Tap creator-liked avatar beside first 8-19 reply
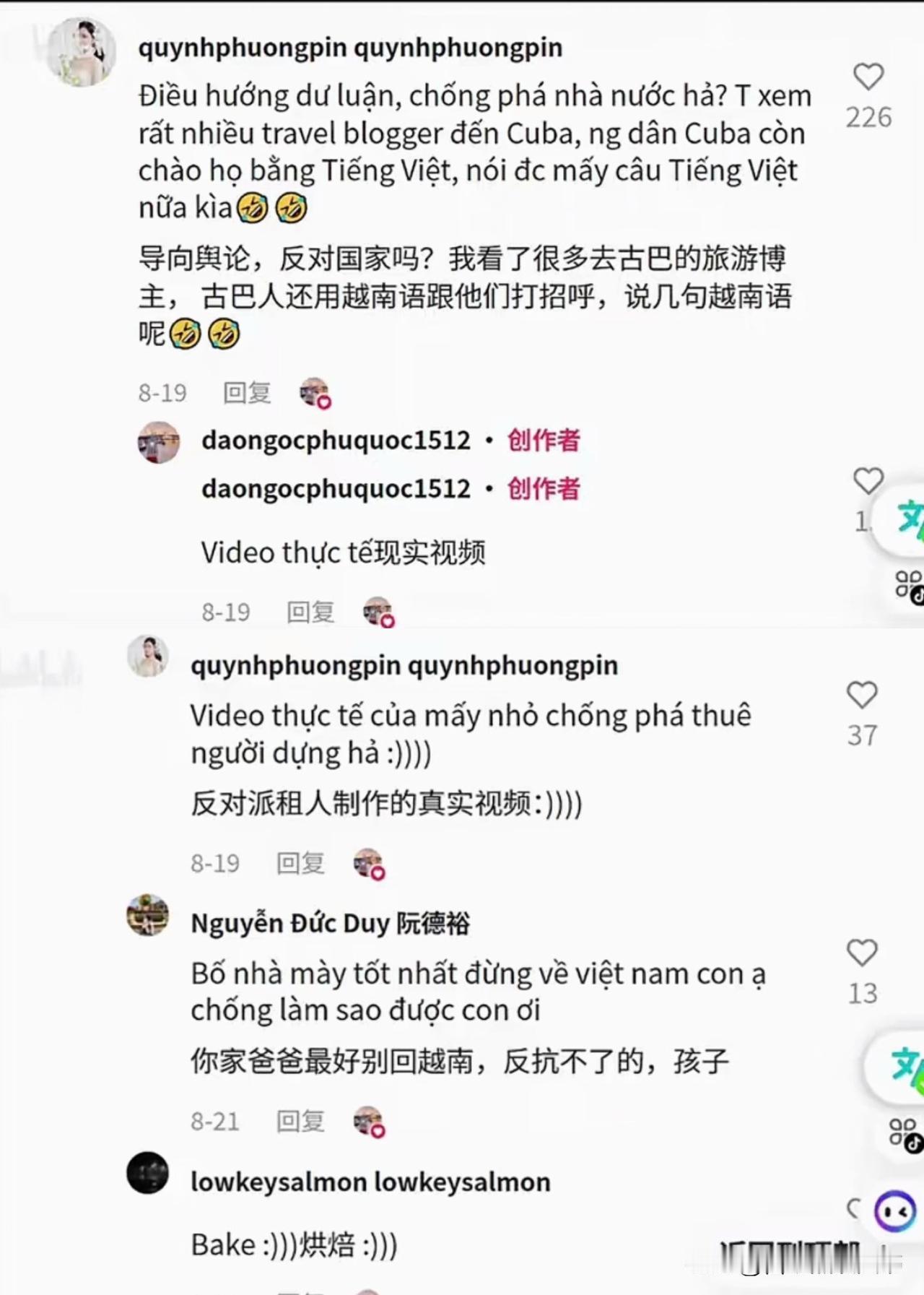 pyautogui.click(x=315, y=393)
